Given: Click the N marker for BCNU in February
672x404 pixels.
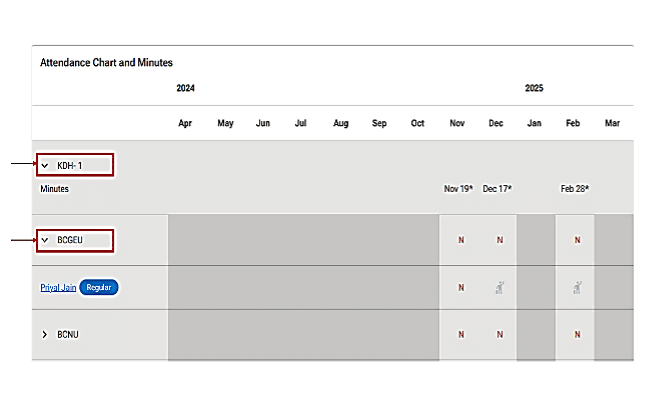Looking at the screenshot, I should (576, 334).
